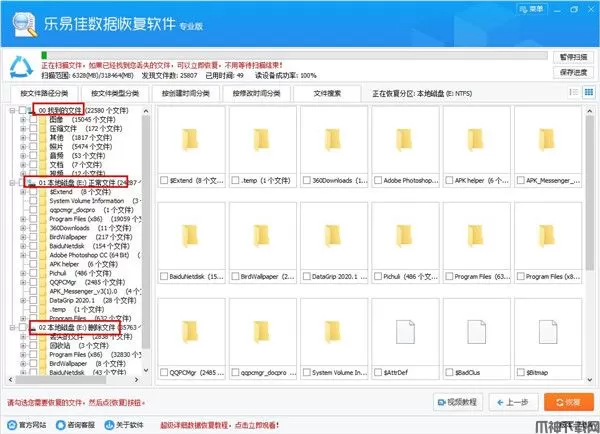600x434 pixels.
Task: Click the scan progress bar
Action: pyautogui.click(x=294, y=55)
